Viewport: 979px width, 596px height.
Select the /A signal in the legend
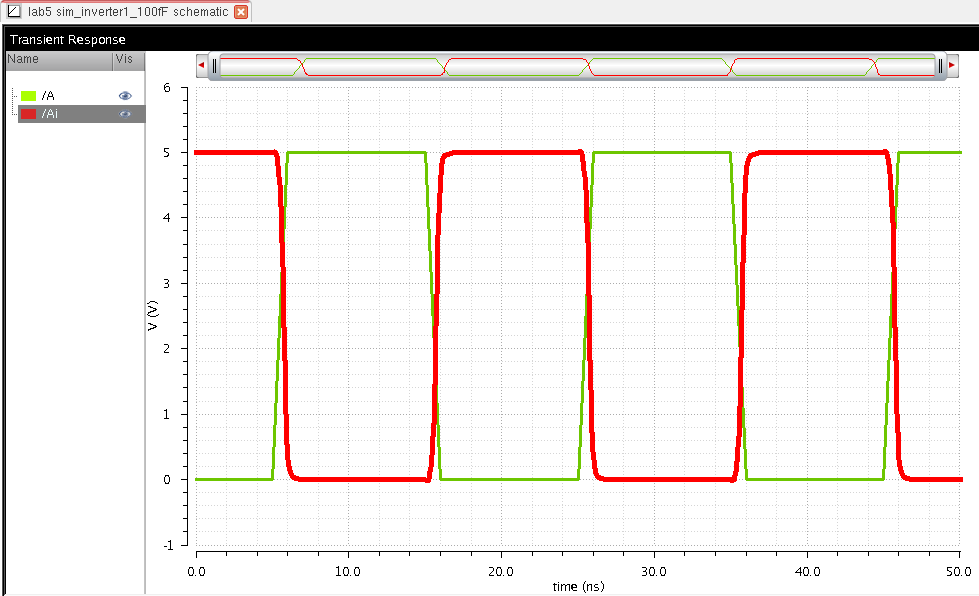49,96
